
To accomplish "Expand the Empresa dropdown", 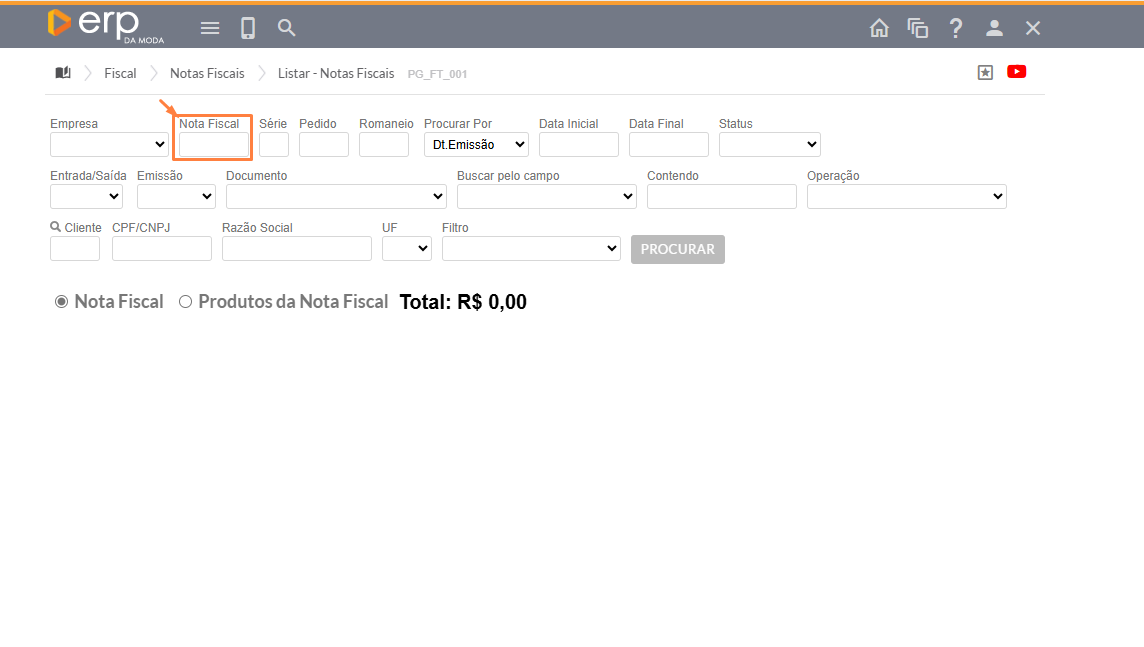I will pyautogui.click(x=110, y=145).
